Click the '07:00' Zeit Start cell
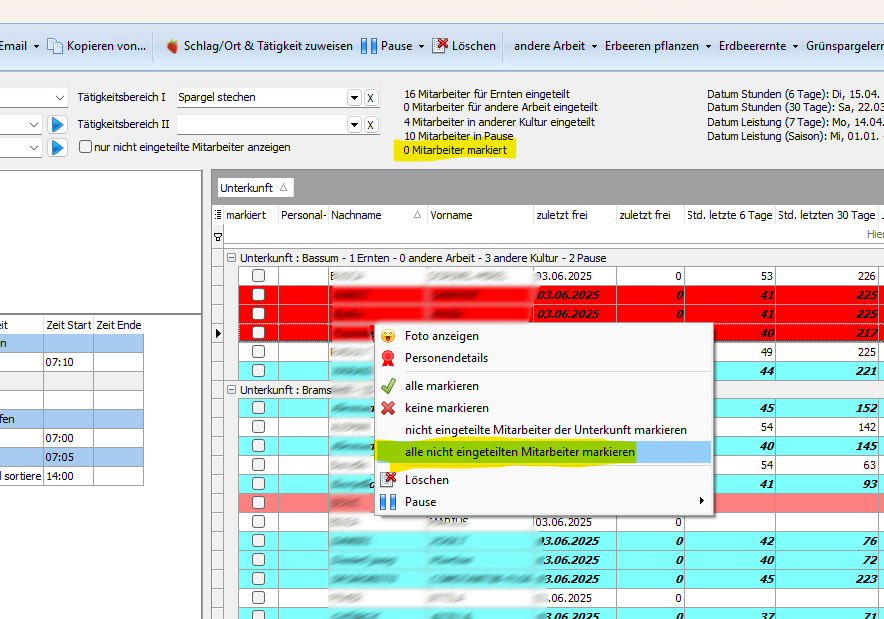The width and height of the screenshot is (884, 619). [x=68, y=438]
